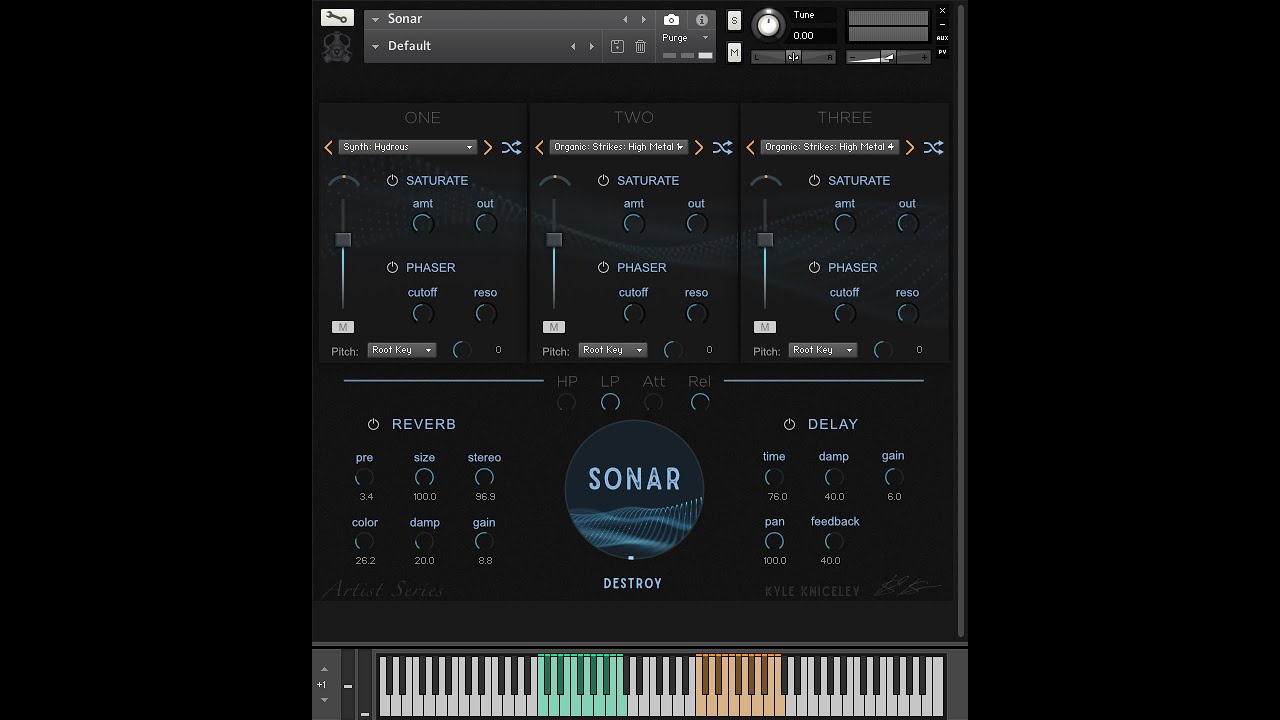Randomize layer TWO with the shuffle icon

pos(722,147)
